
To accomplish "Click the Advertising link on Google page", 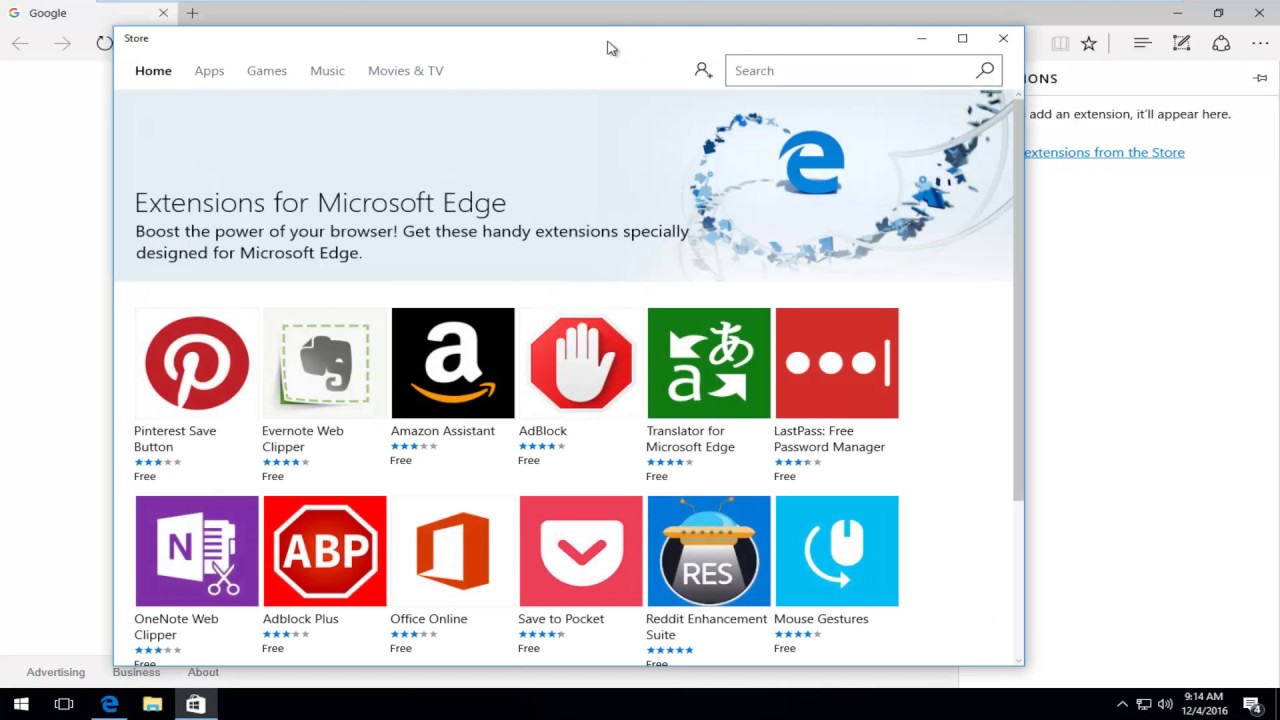I will [56, 672].
